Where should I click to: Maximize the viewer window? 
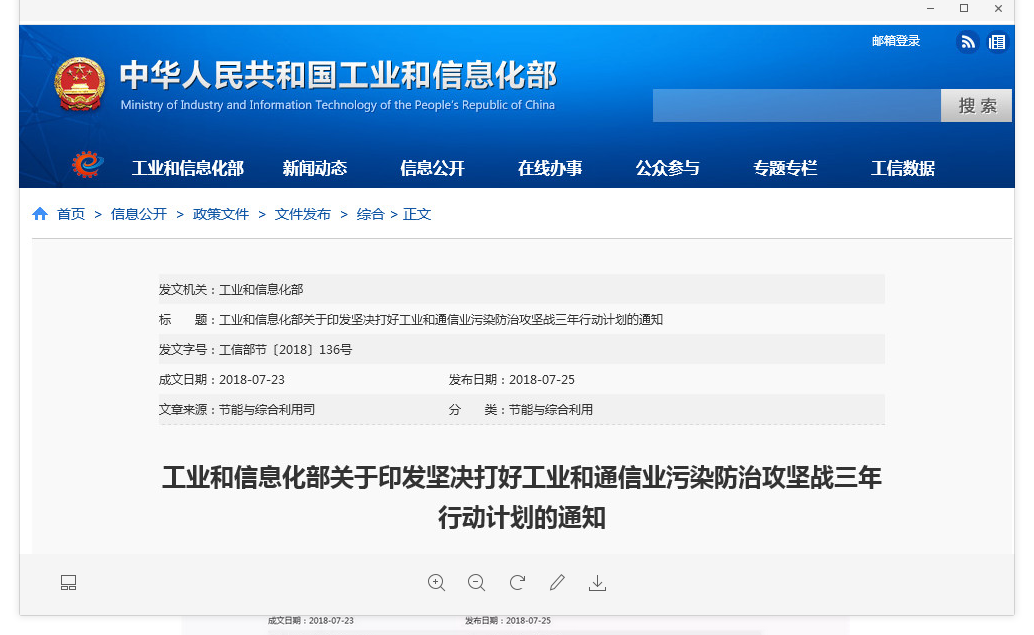(x=964, y=9)
